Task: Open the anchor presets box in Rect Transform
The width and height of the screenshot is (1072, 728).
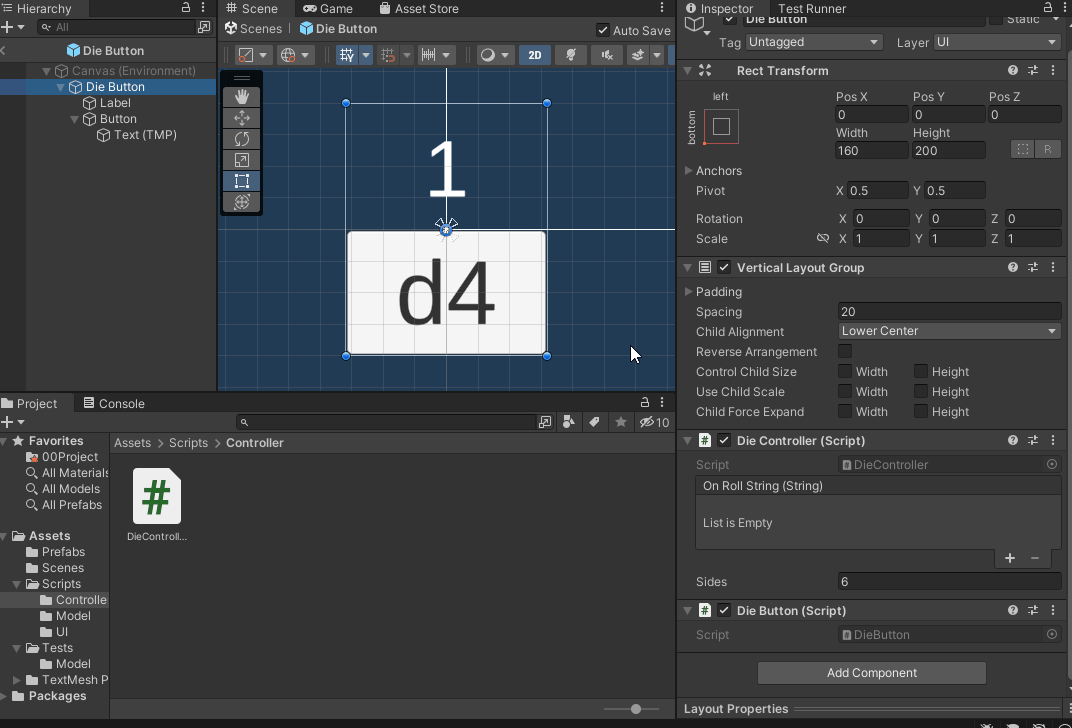Action: tap(721, 126)
